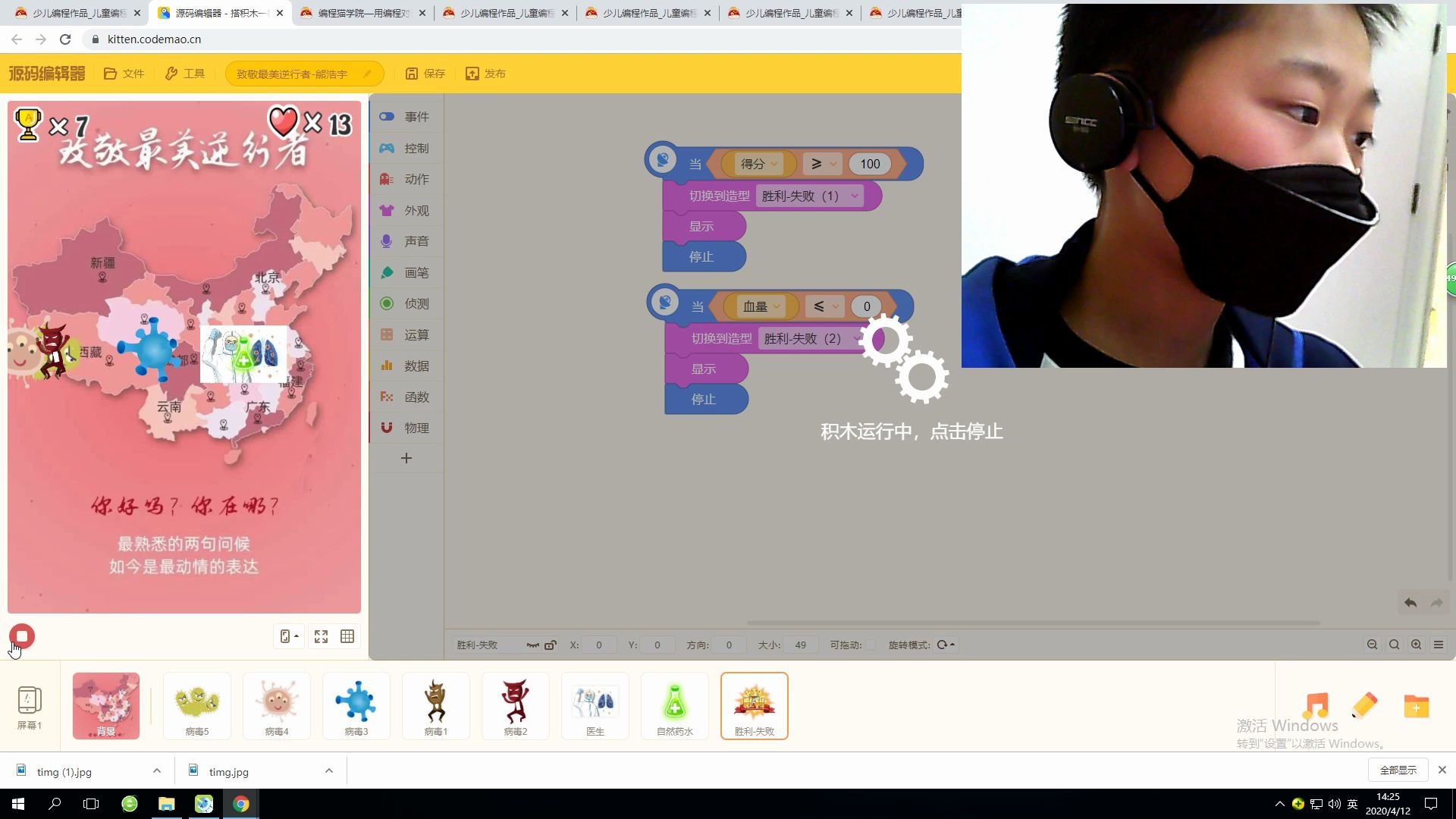Screen dimensions: 1456x819
Task: Toggle sprite visibility eye icon
Action: point(532,645)
